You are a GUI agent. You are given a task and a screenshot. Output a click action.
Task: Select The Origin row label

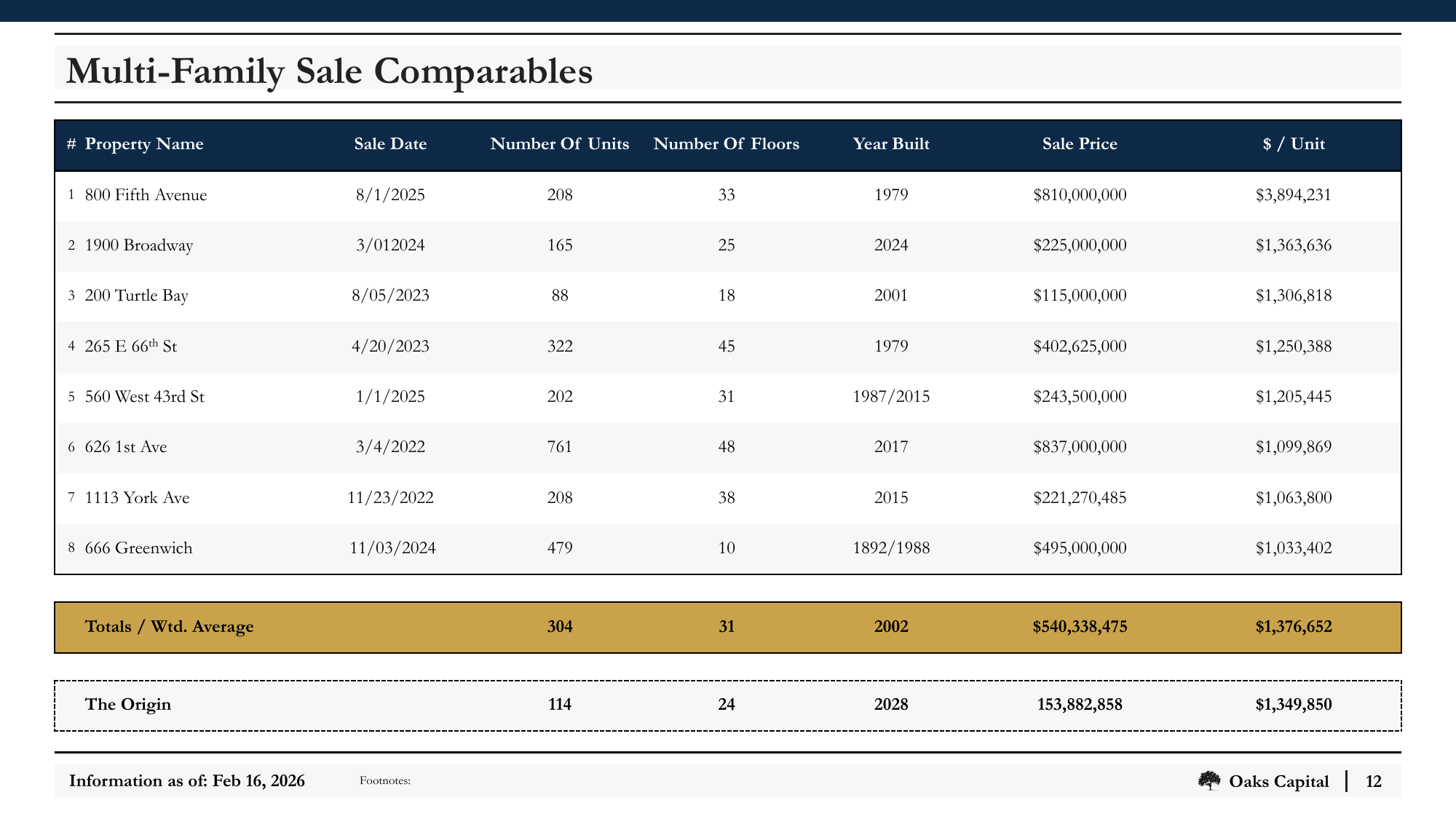click(x=128, y=705)
